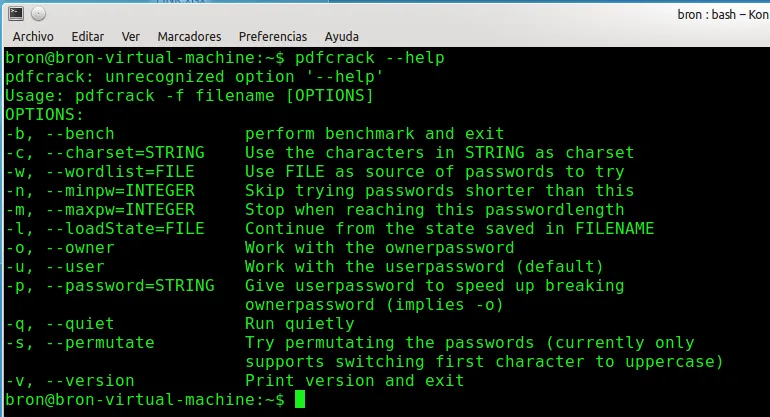Click the '--quiet' option text
770x417 pixels.
pos(80,324)
